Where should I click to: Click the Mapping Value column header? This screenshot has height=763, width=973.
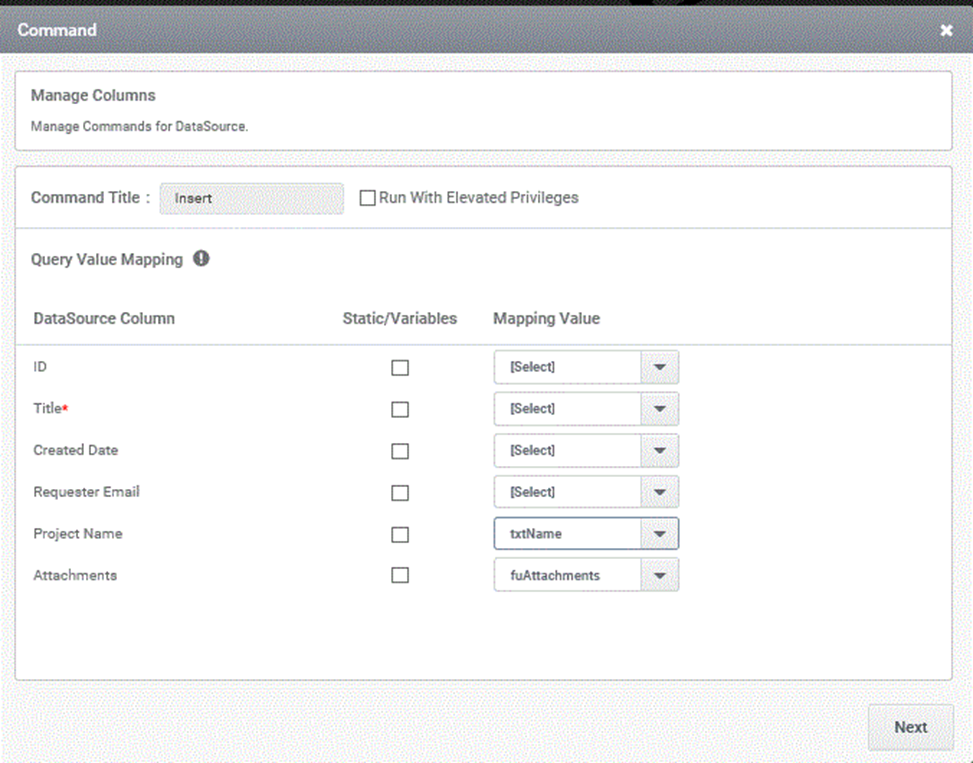(546, 318)
